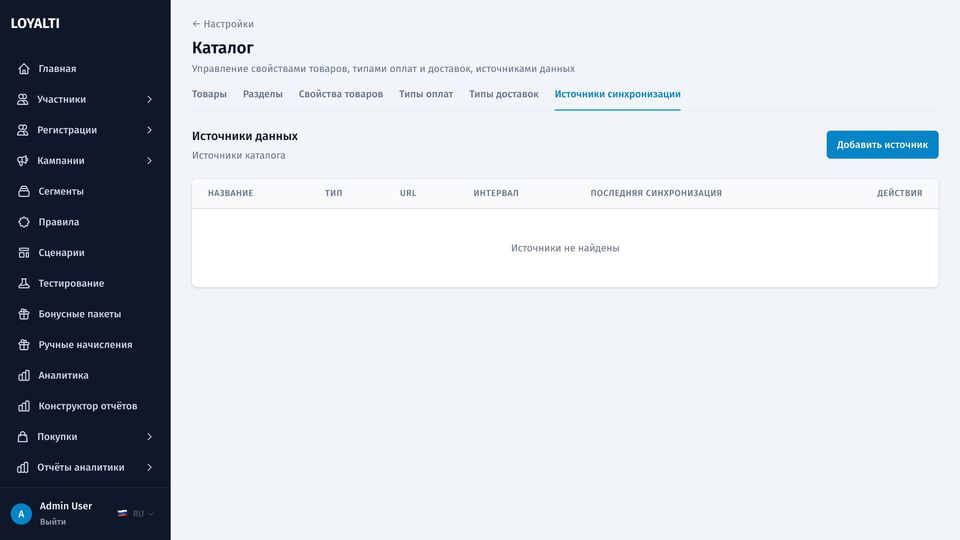
Task: Click the Добавить источник button
Action: point(882,144)
